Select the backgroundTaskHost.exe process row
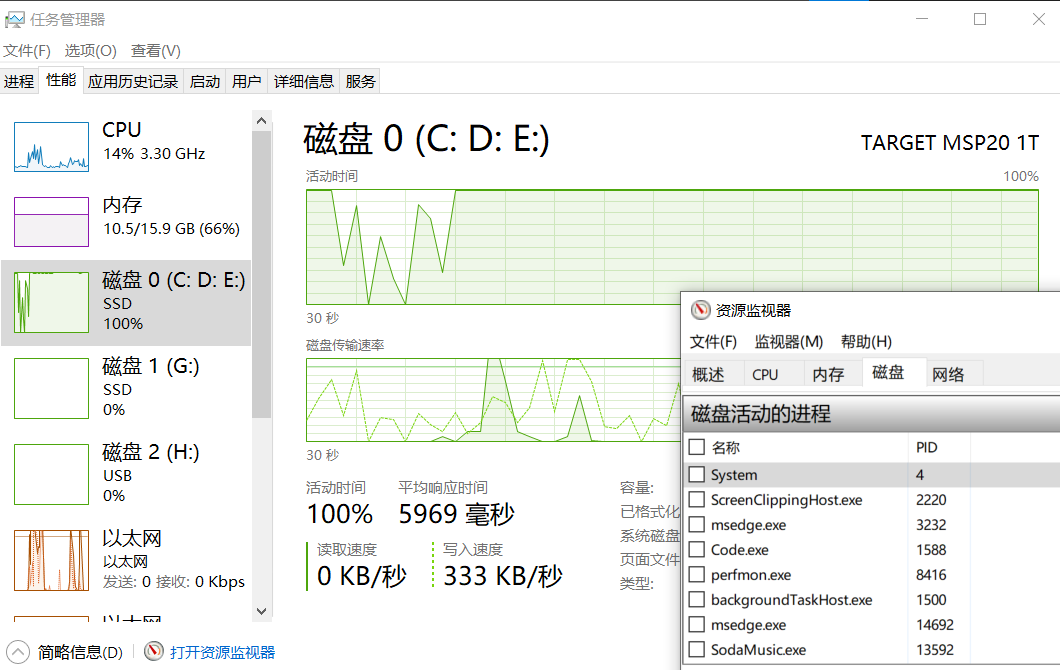This screenshot has width=1060, height=670. pyautogui.click(x=871, y=600)
